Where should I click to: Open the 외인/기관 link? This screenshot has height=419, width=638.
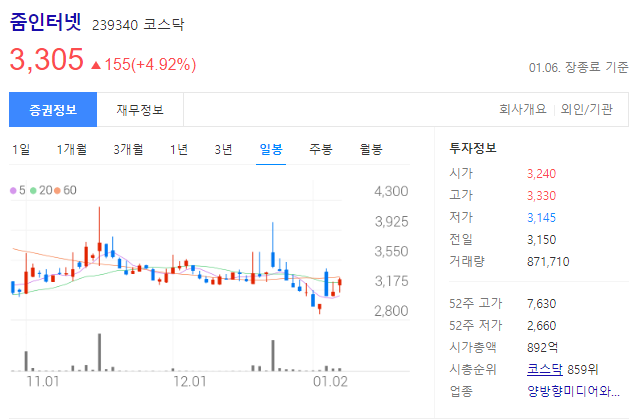point(586,109)
